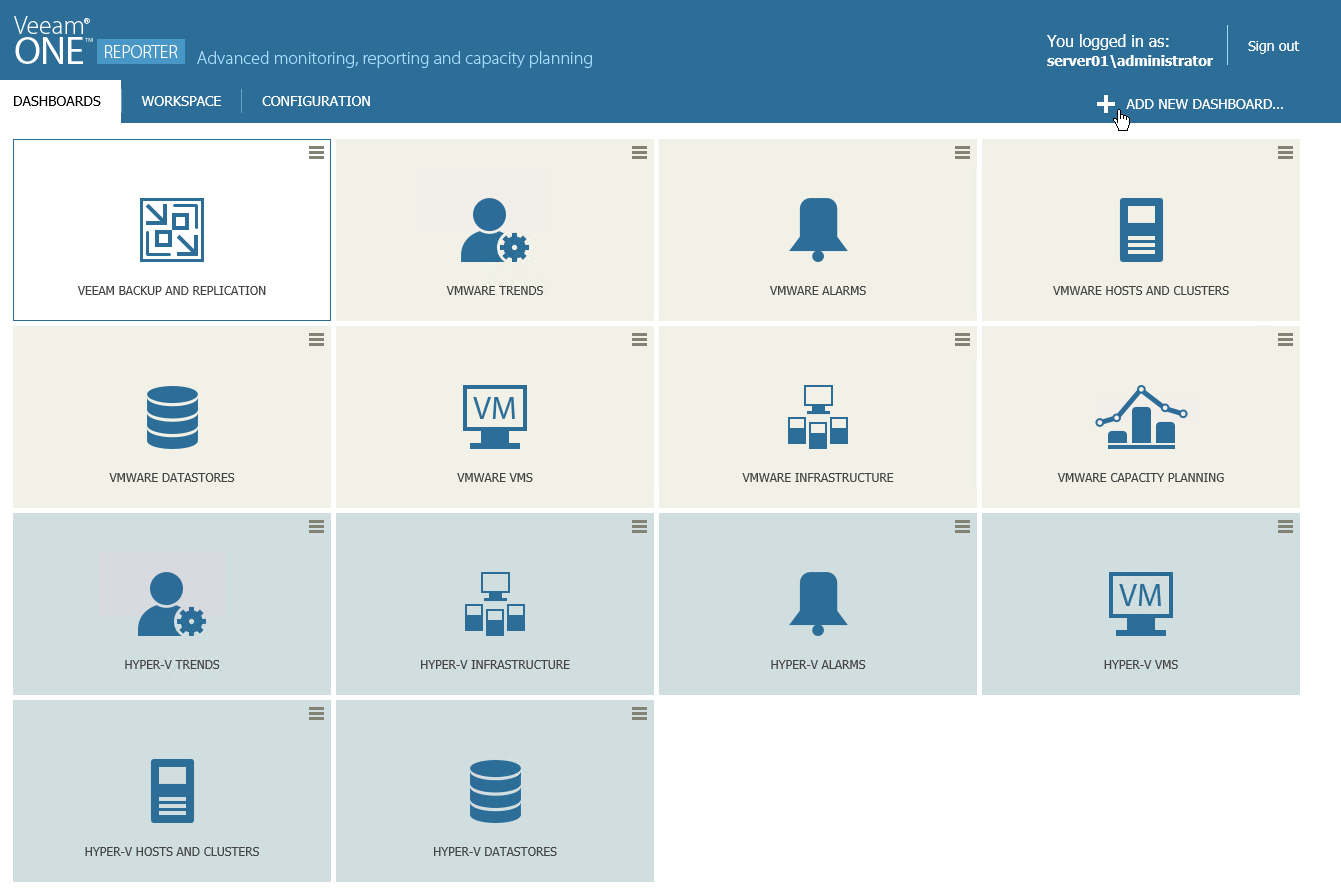Click the 'You logged in as:' text
The width and height of the screenshot is (1341, 891).
[x=1108, y=41]
